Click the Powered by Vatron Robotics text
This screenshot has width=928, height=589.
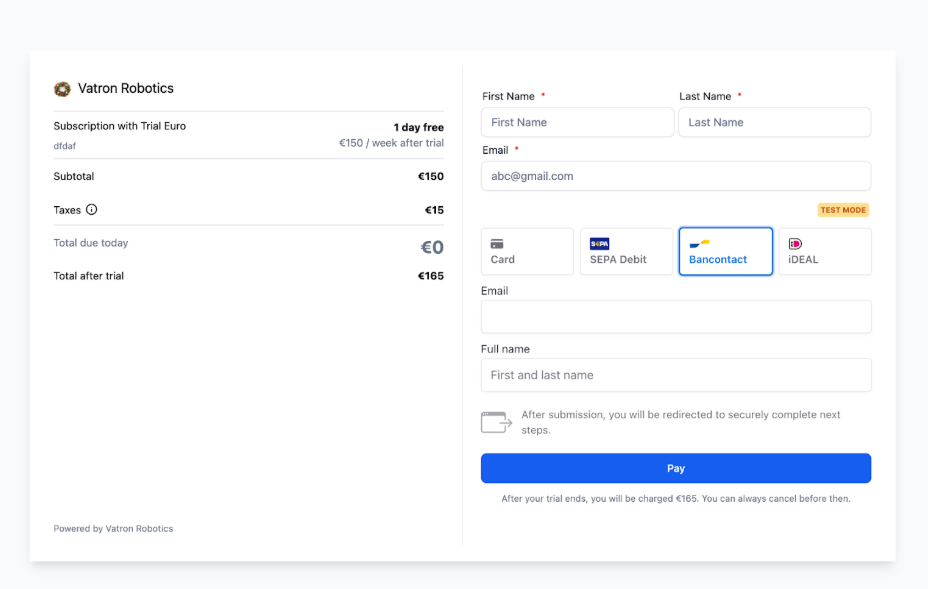pos(113,529)
